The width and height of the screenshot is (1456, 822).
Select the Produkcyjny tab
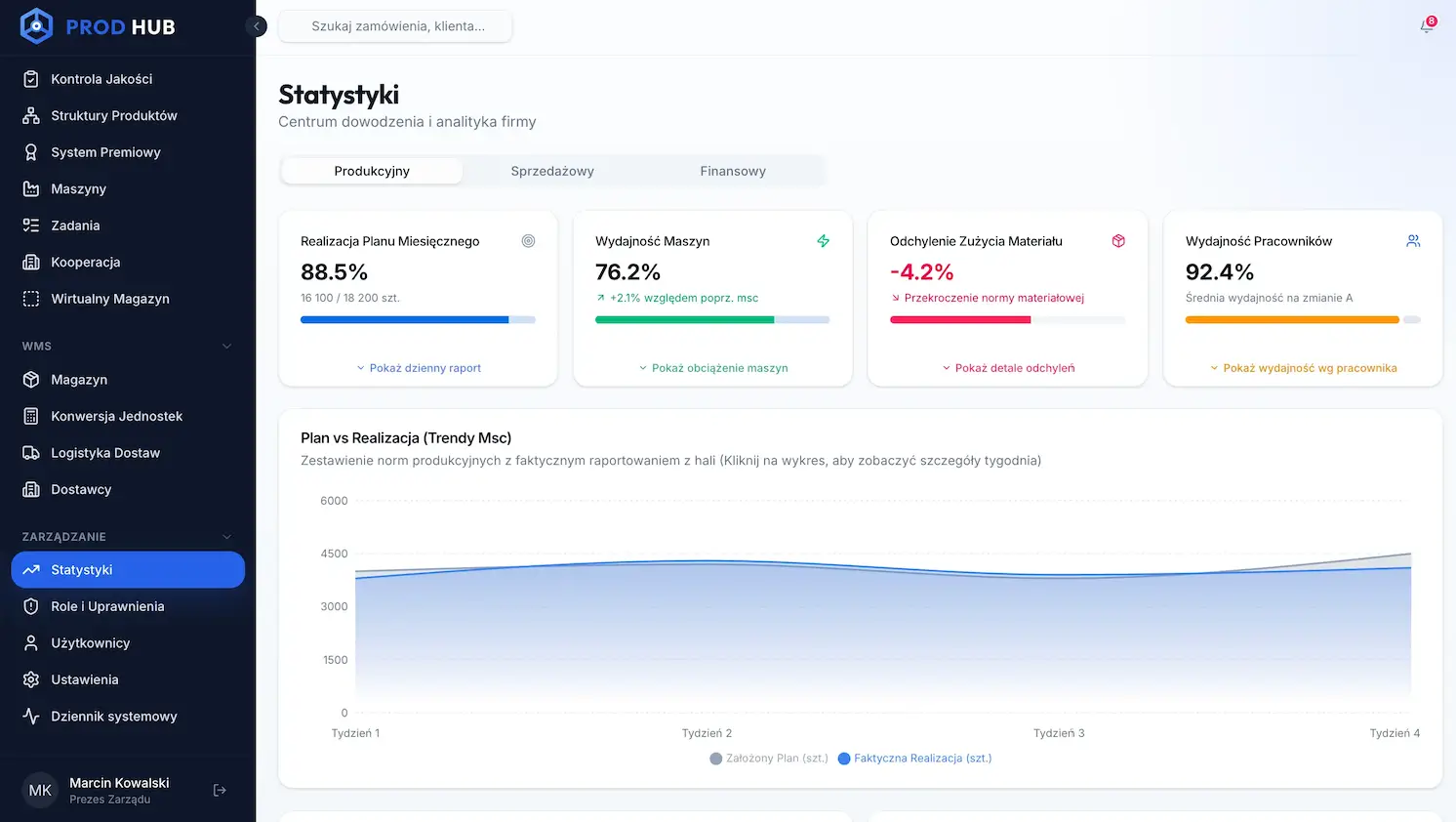click(x=372, y=171)
